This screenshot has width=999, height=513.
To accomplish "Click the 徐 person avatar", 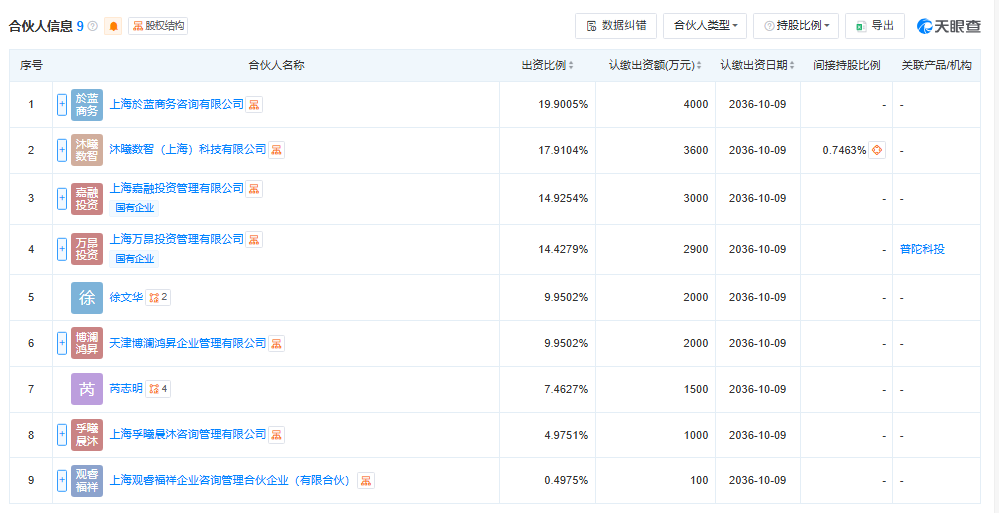I will pos(87,298).
